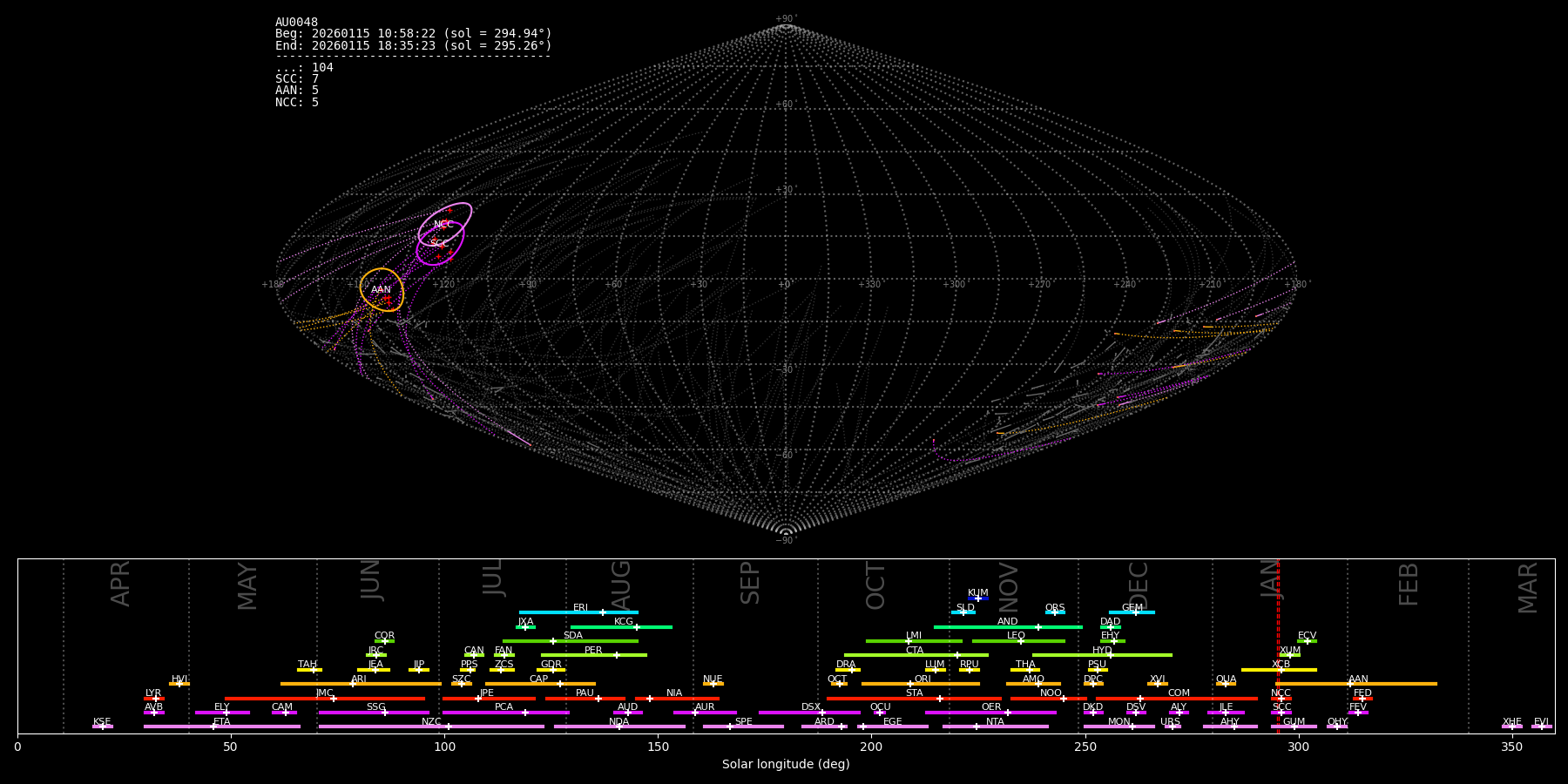Click the LEO shower label
1568x784 pixels.
[1017, 636]
